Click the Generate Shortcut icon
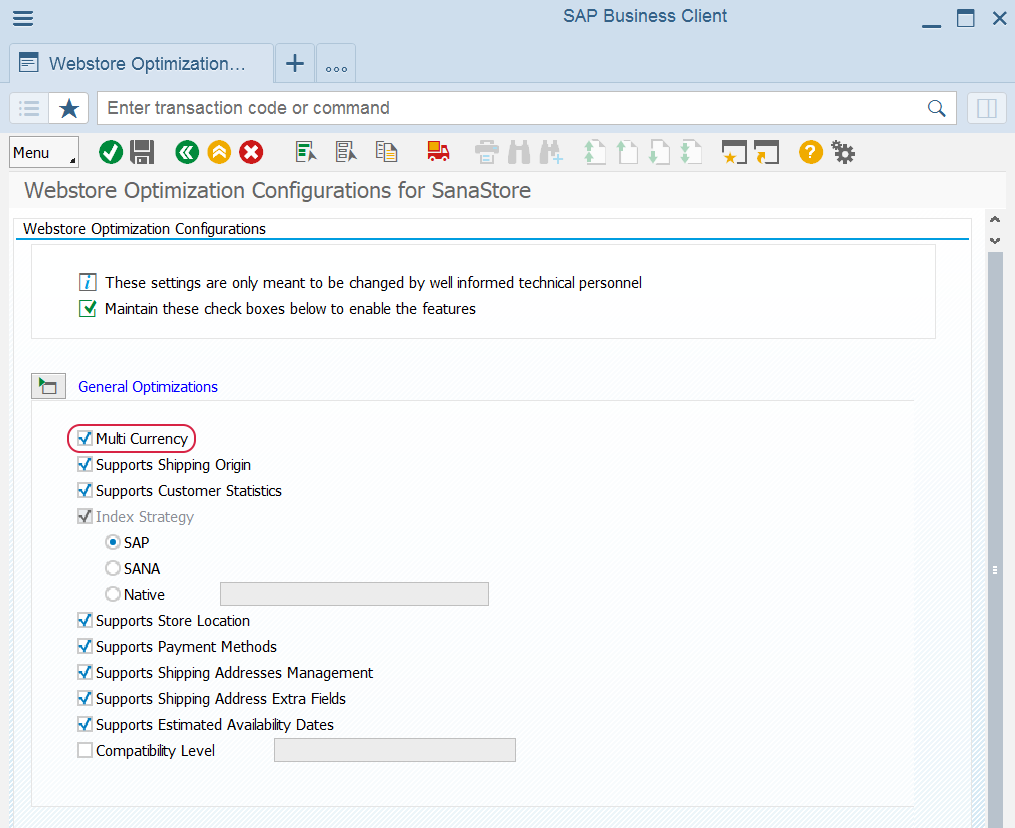This screenshot has height=828, width=1015. (x=766, y=153)
